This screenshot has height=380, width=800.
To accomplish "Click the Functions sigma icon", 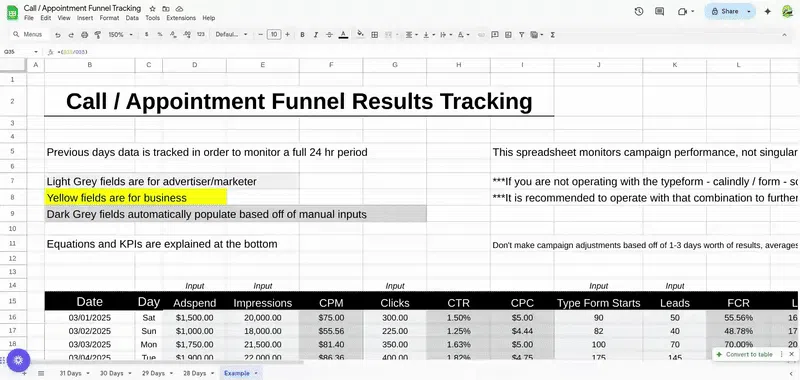I will pos(553,35).
